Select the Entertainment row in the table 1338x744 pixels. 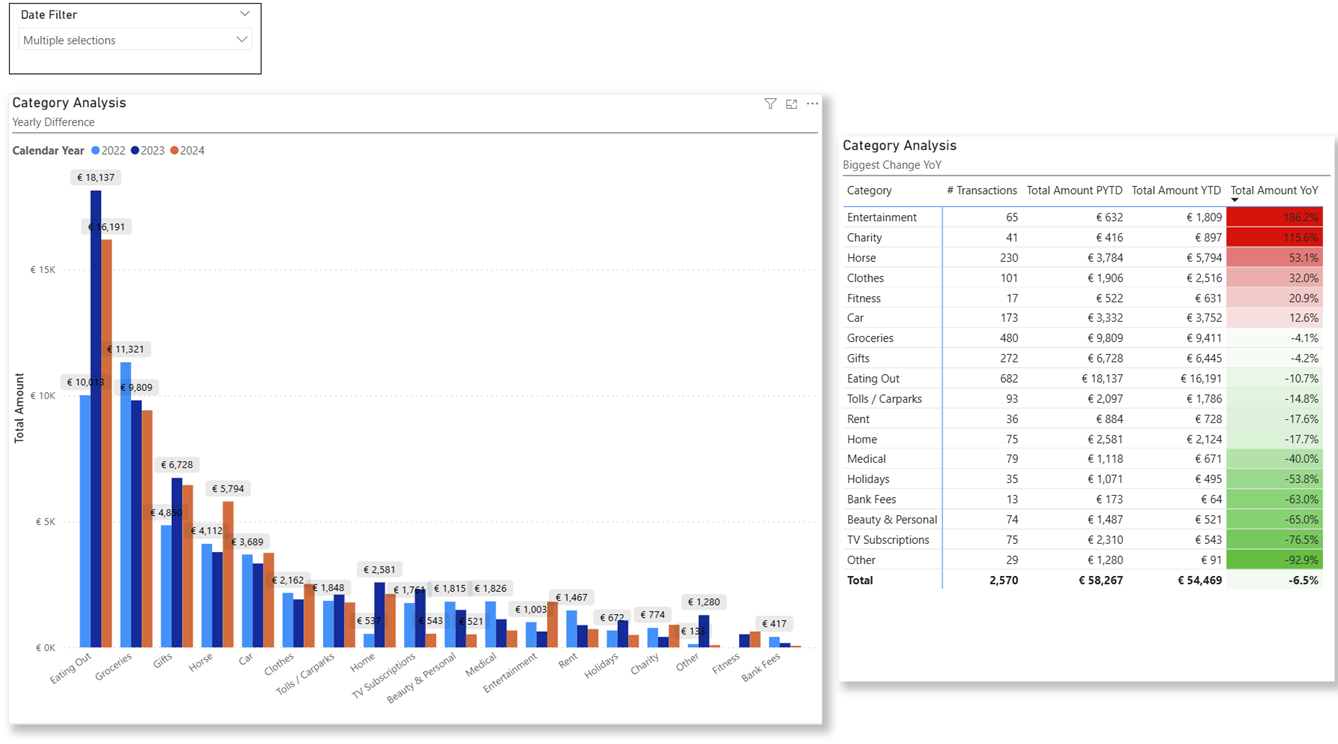pos(881,217)
